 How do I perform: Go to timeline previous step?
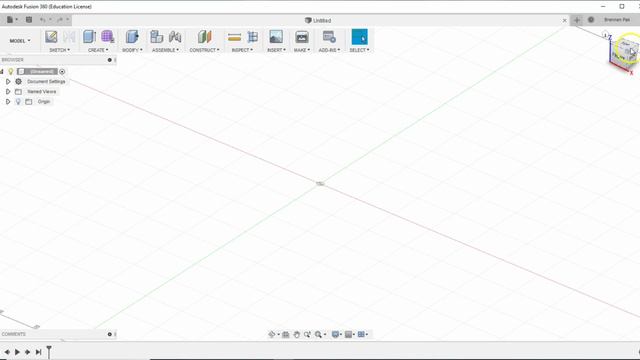click(7, 352)
